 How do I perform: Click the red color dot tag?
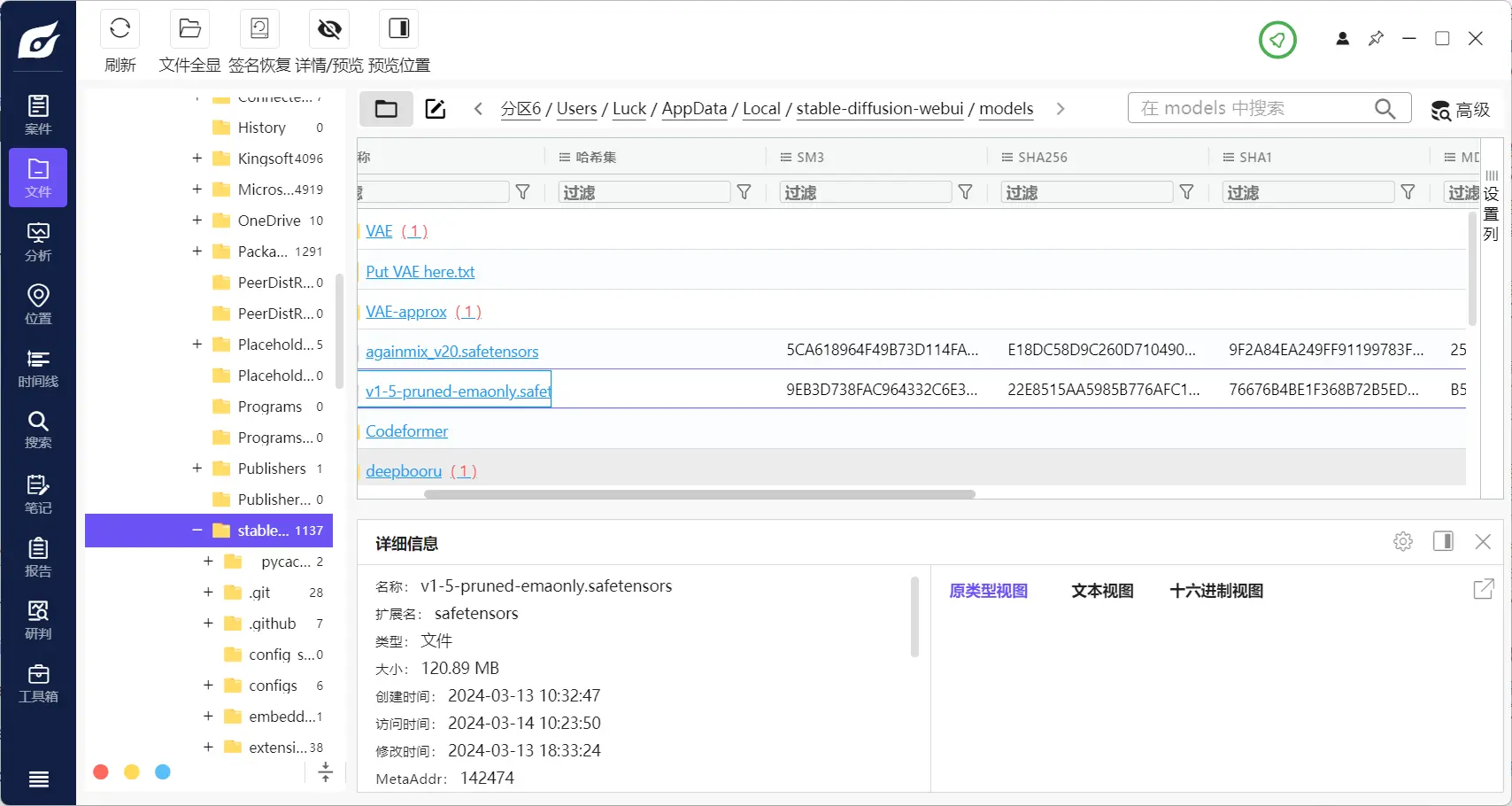[x=101, y=772]
